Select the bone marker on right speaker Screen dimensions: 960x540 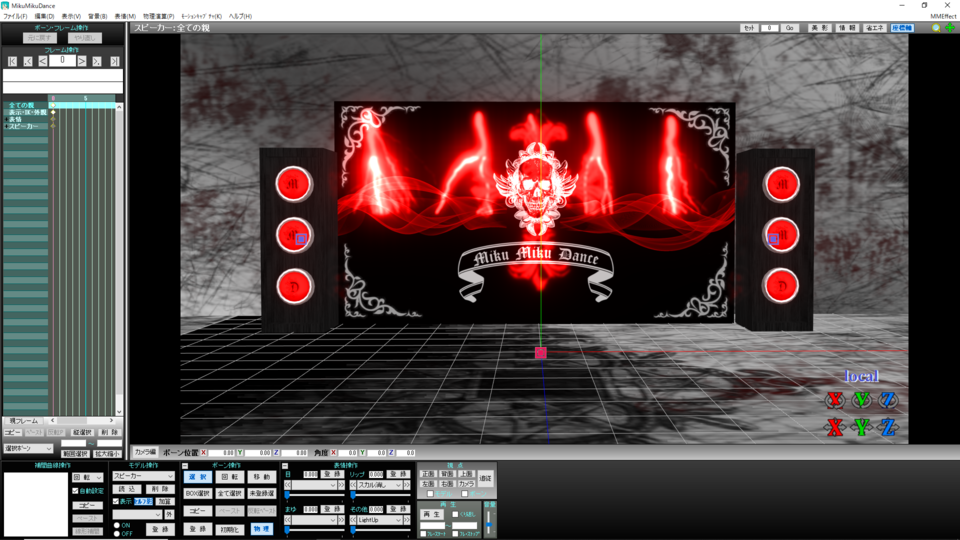(773, 239)
